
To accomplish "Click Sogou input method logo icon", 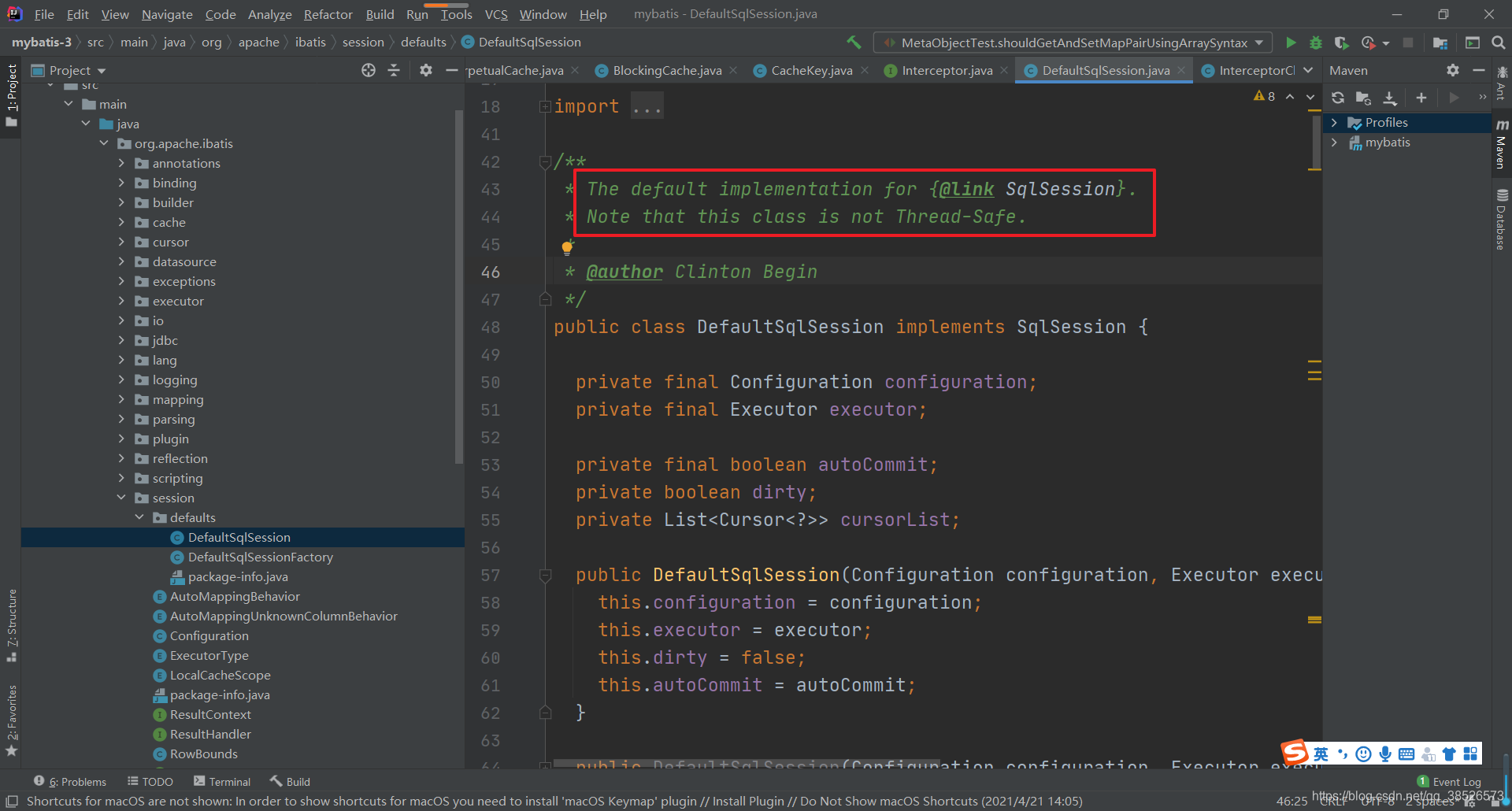I will click(1295, 754).
